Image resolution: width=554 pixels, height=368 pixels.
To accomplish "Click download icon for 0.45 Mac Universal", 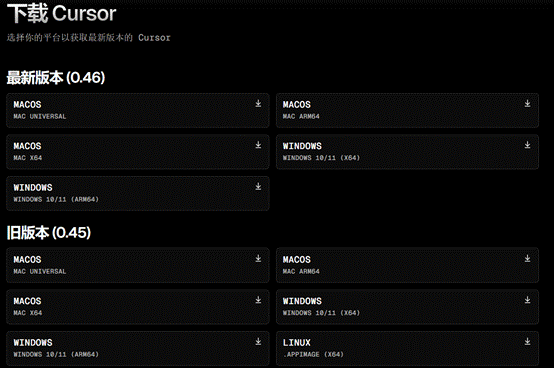I will click(x=258, y=259).
